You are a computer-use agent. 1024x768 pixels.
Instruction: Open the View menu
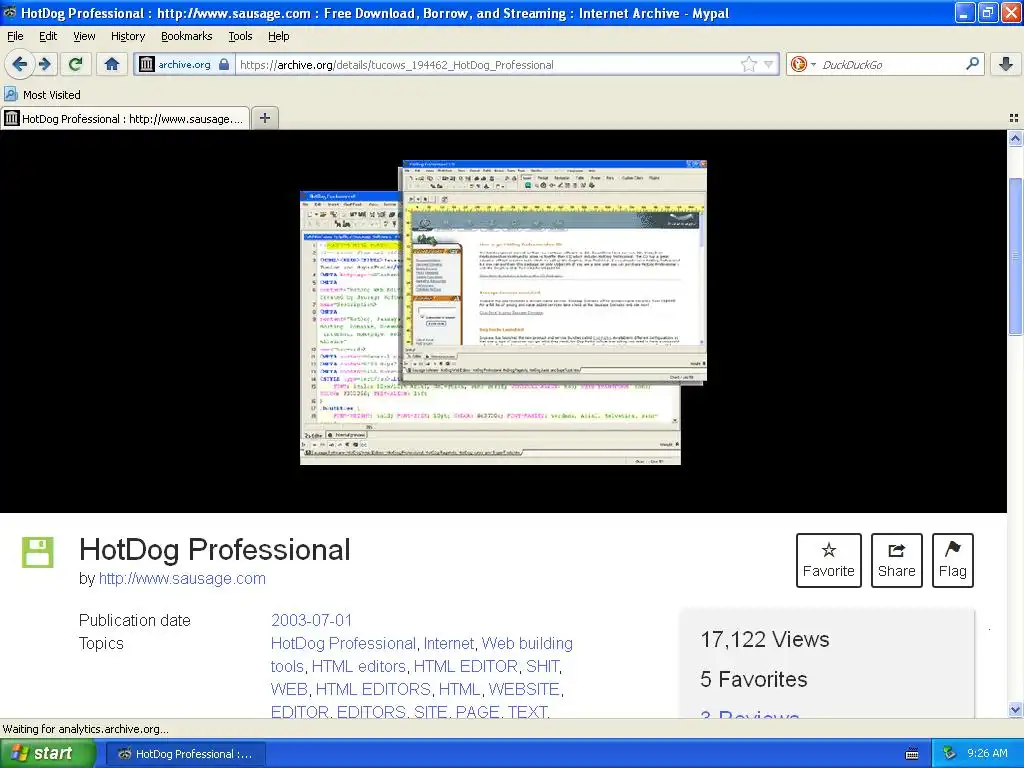point(84,36)
